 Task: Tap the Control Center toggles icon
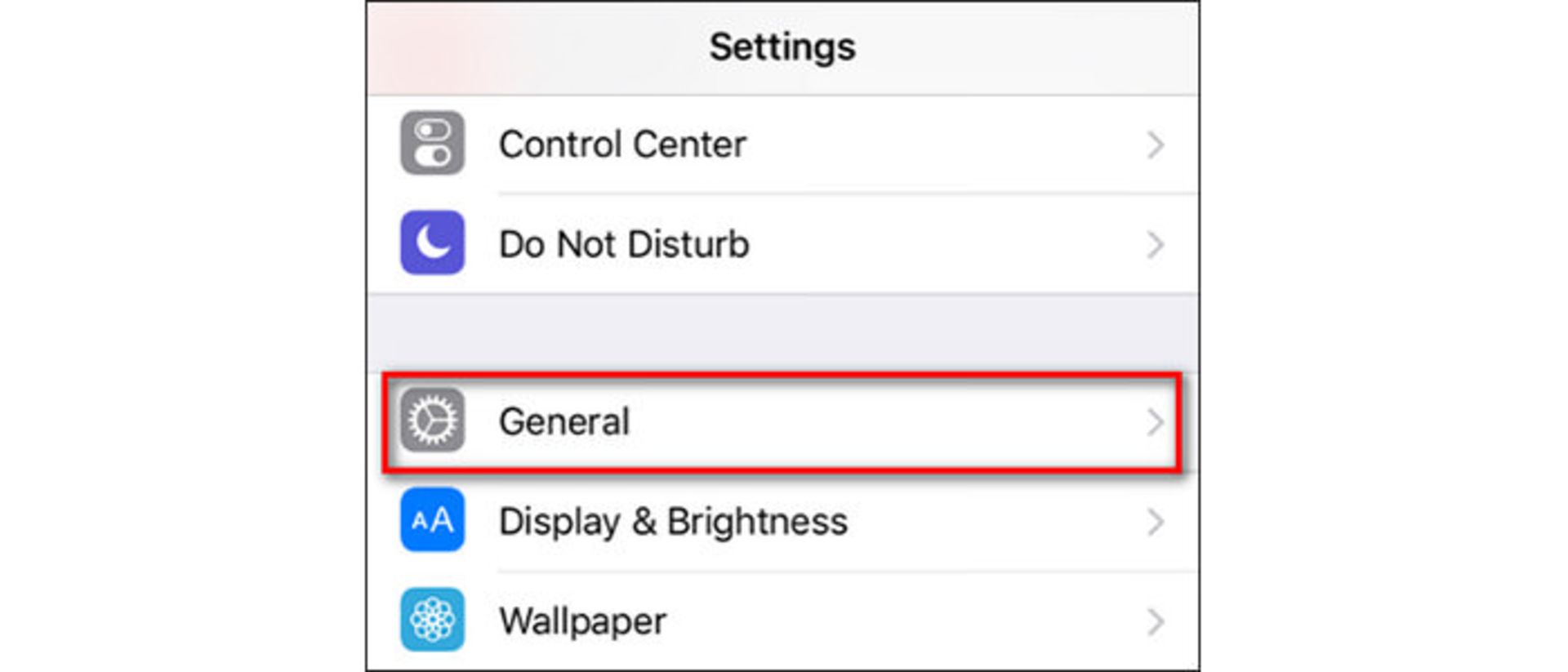tap(432, 144)
